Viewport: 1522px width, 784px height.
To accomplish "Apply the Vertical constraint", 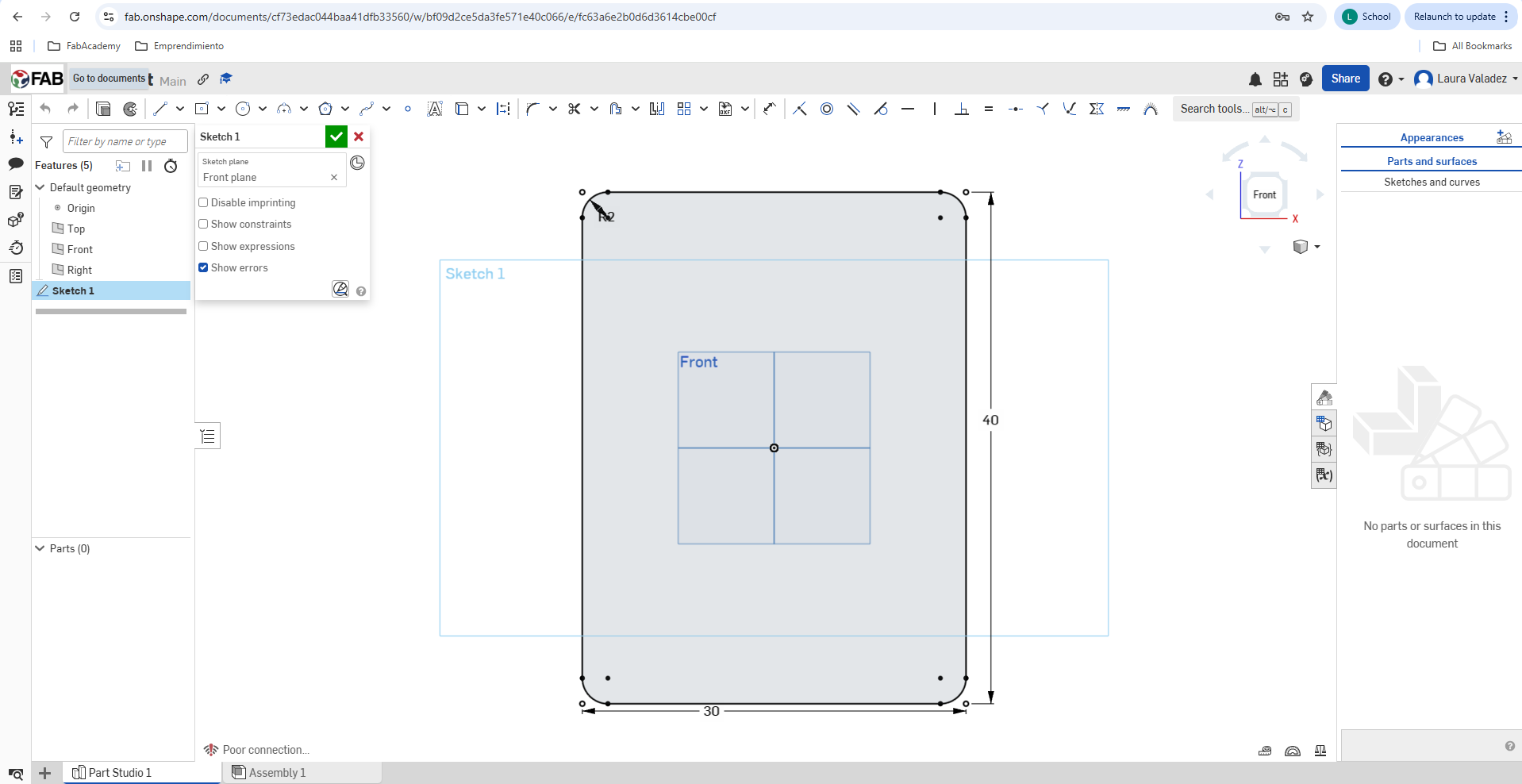I will point(935,109).
